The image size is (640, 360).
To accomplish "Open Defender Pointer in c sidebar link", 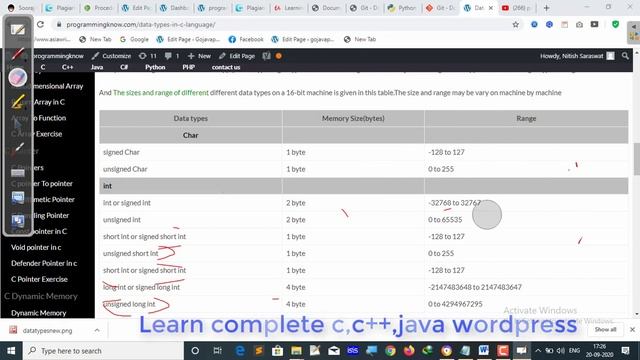I will (44, 263).
